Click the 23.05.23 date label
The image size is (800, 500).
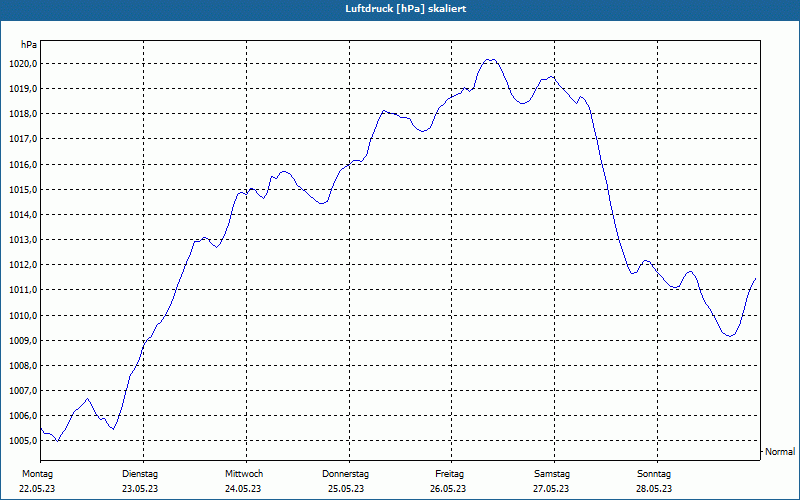(x=140, y=489)
